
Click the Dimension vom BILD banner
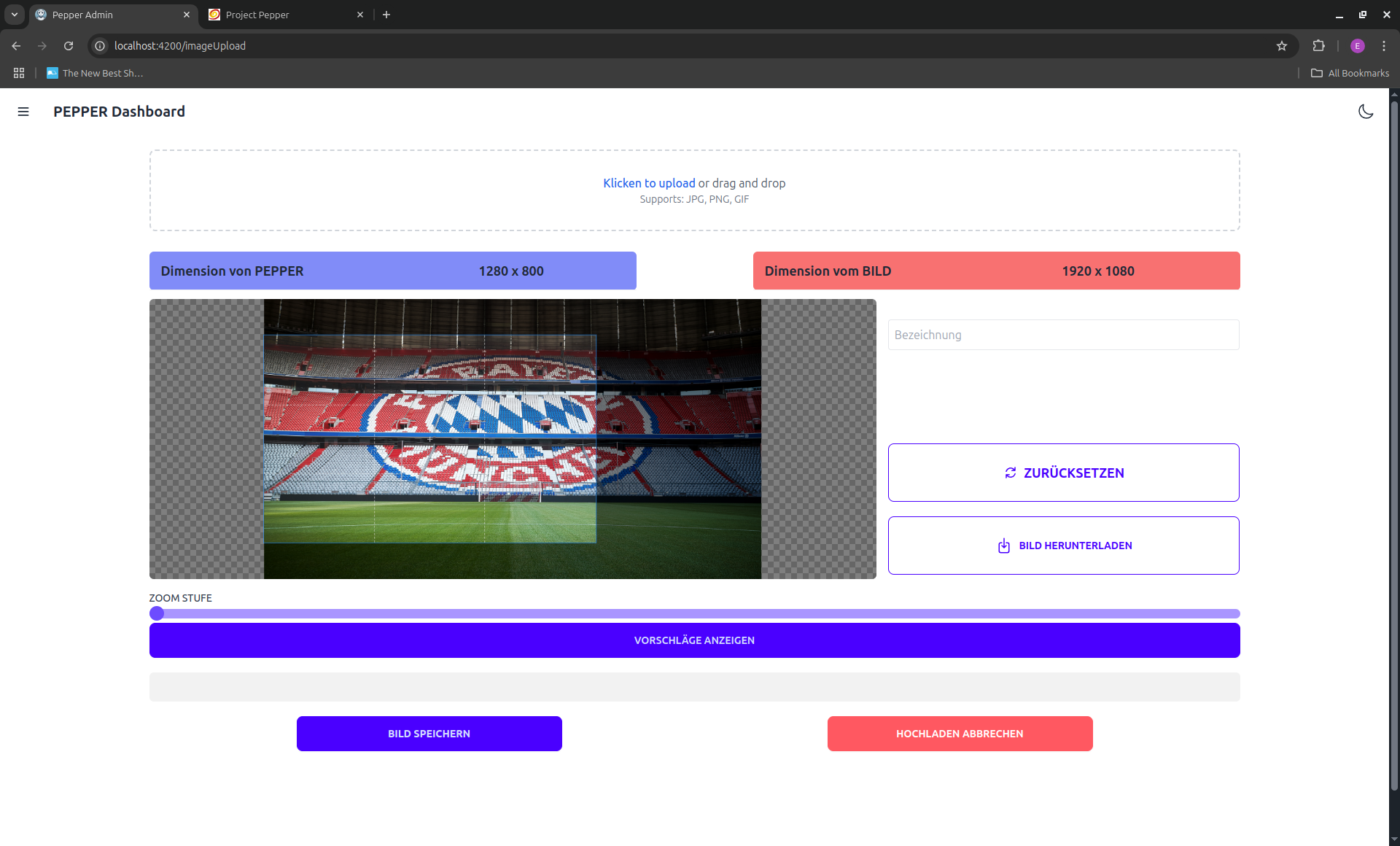(997, 271)
